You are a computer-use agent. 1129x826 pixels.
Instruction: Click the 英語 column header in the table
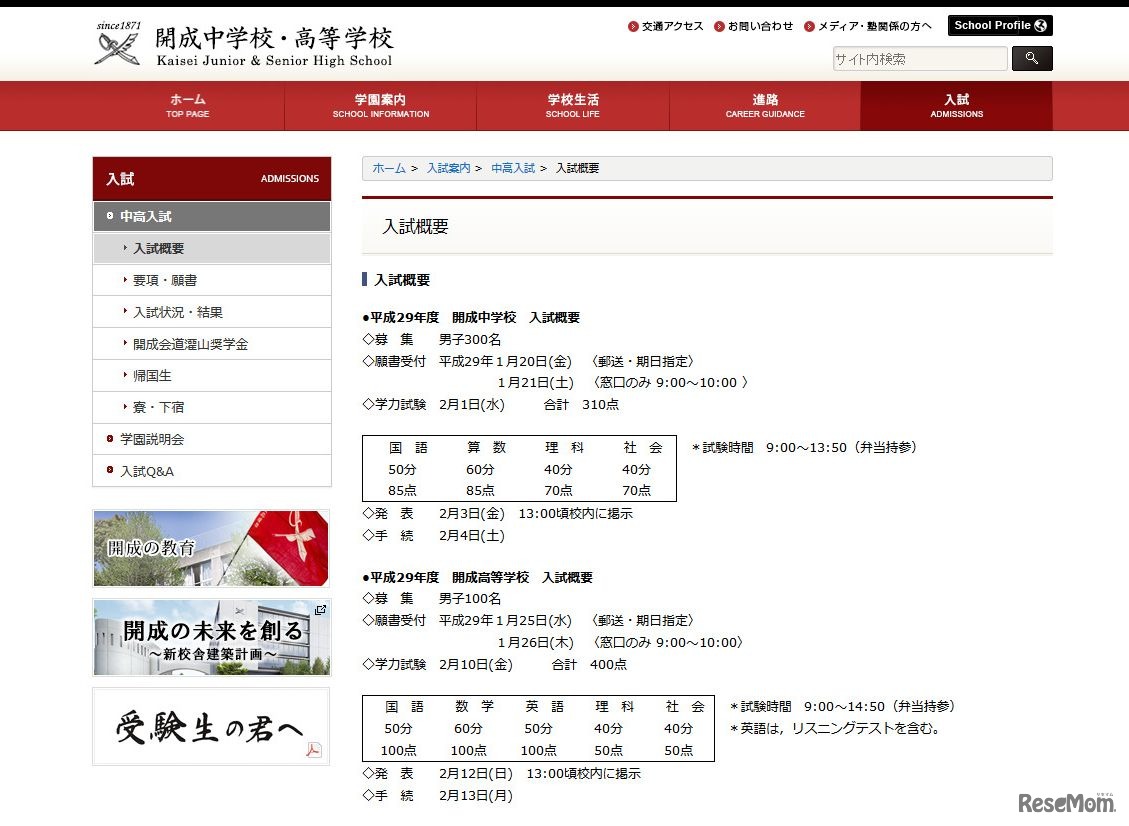(544, 706)
